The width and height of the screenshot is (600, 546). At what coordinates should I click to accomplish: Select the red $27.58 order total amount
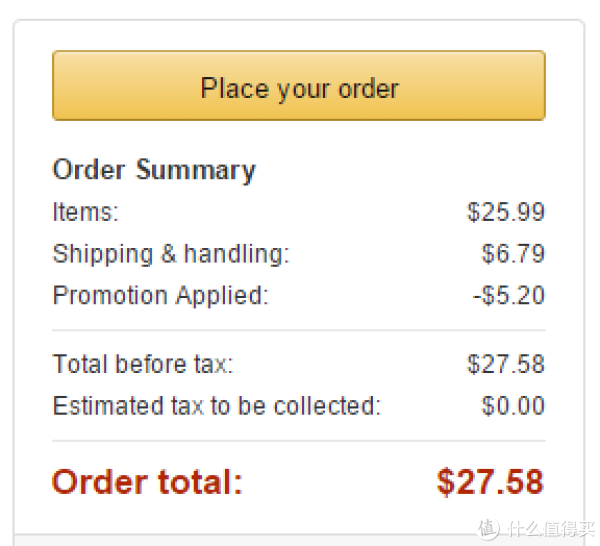point(490,482)
